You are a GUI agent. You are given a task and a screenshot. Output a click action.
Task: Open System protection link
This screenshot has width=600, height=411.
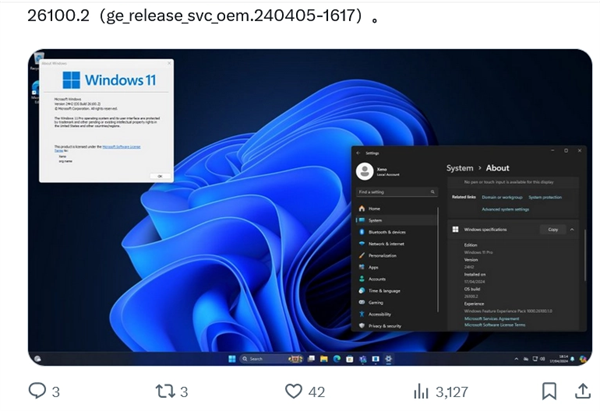coord(545,197)
